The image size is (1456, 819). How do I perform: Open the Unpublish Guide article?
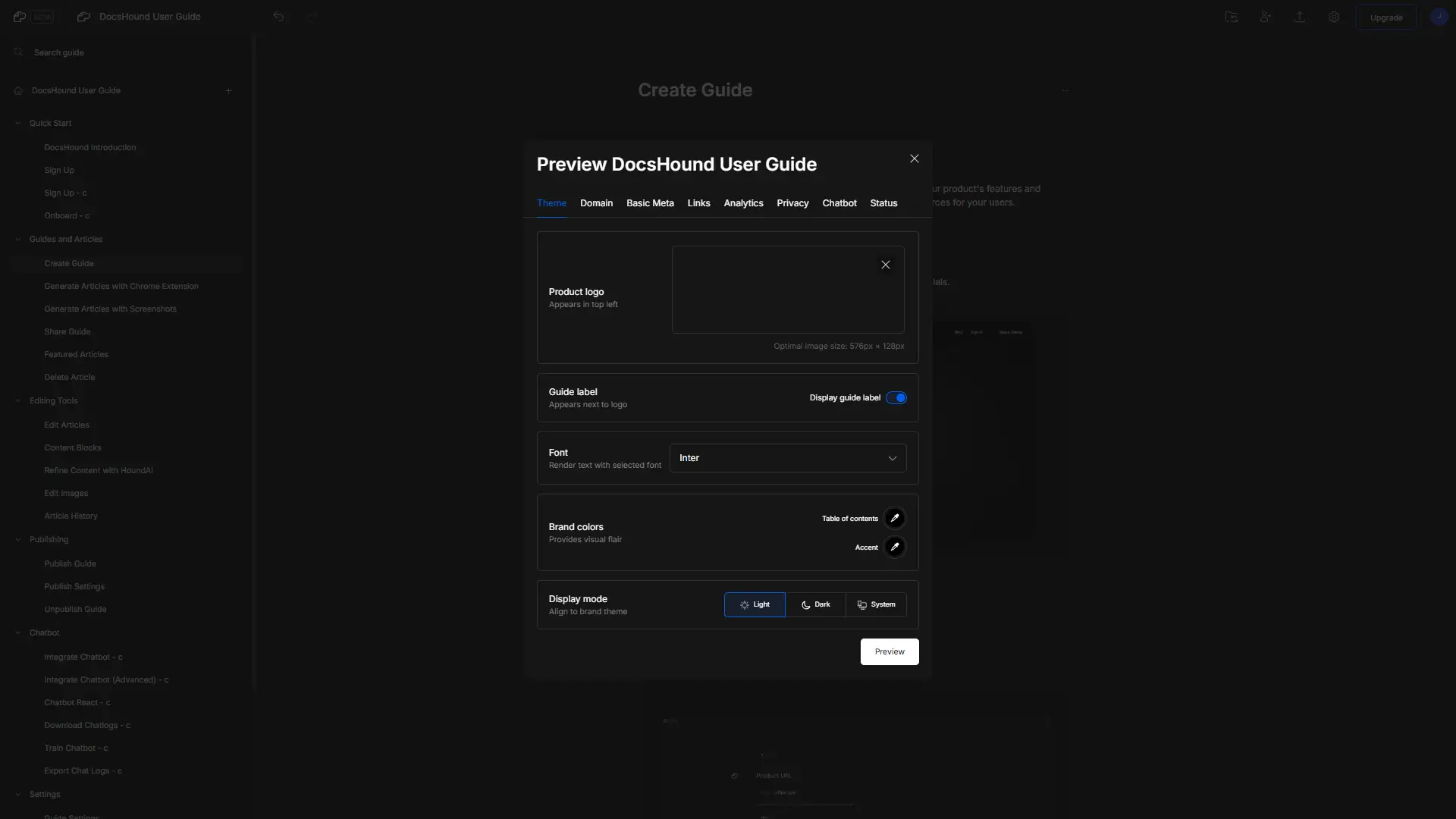[x=75, y=610]
